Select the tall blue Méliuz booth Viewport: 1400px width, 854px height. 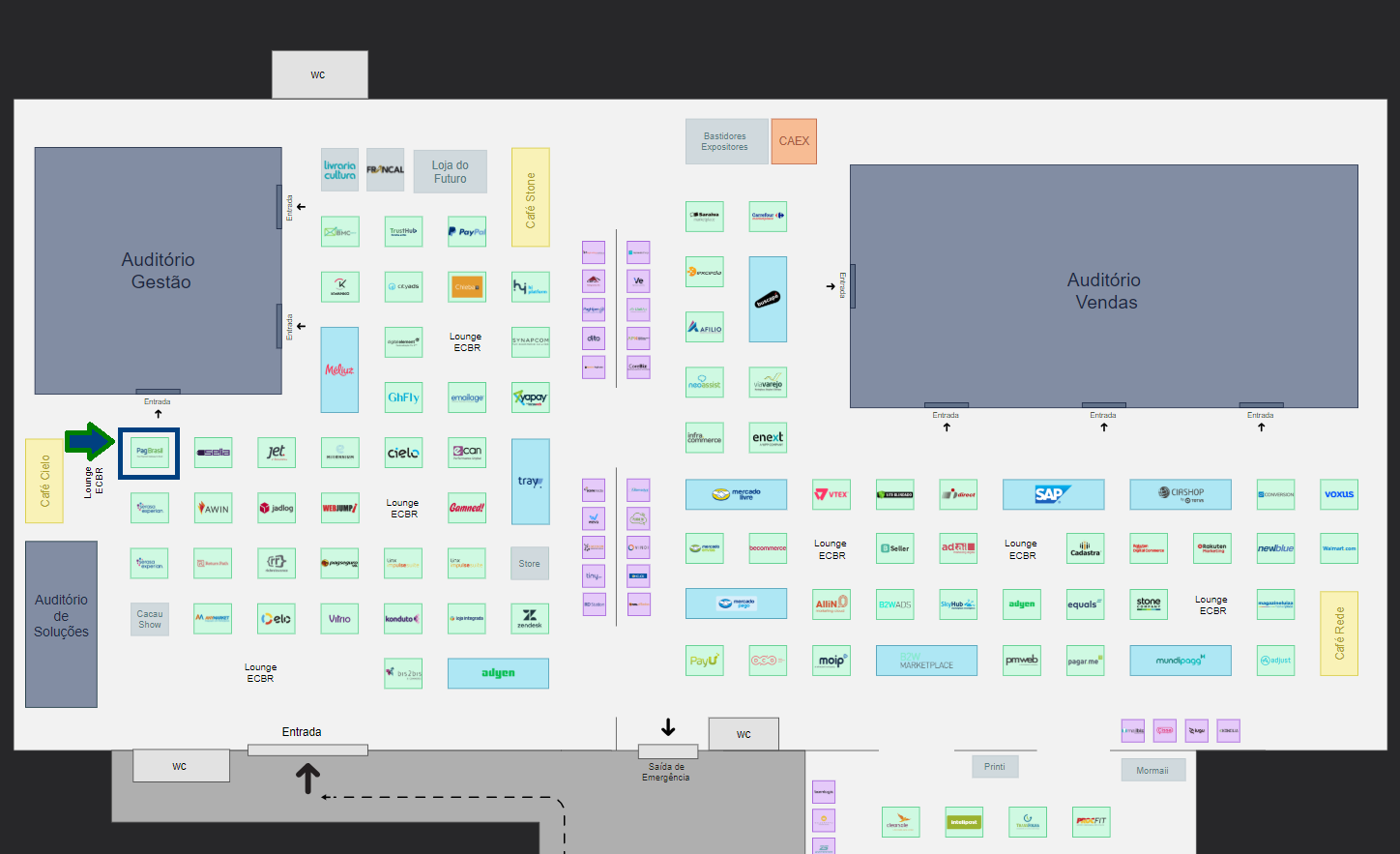(339, 369)
